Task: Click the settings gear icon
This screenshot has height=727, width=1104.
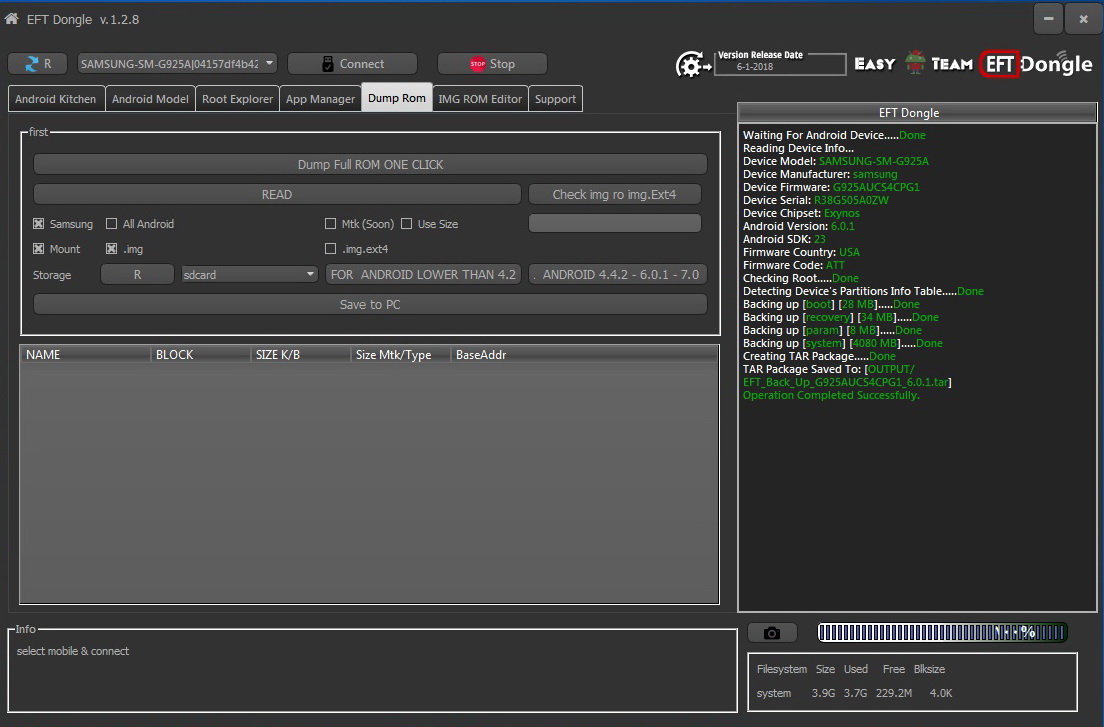Action: 692,65
